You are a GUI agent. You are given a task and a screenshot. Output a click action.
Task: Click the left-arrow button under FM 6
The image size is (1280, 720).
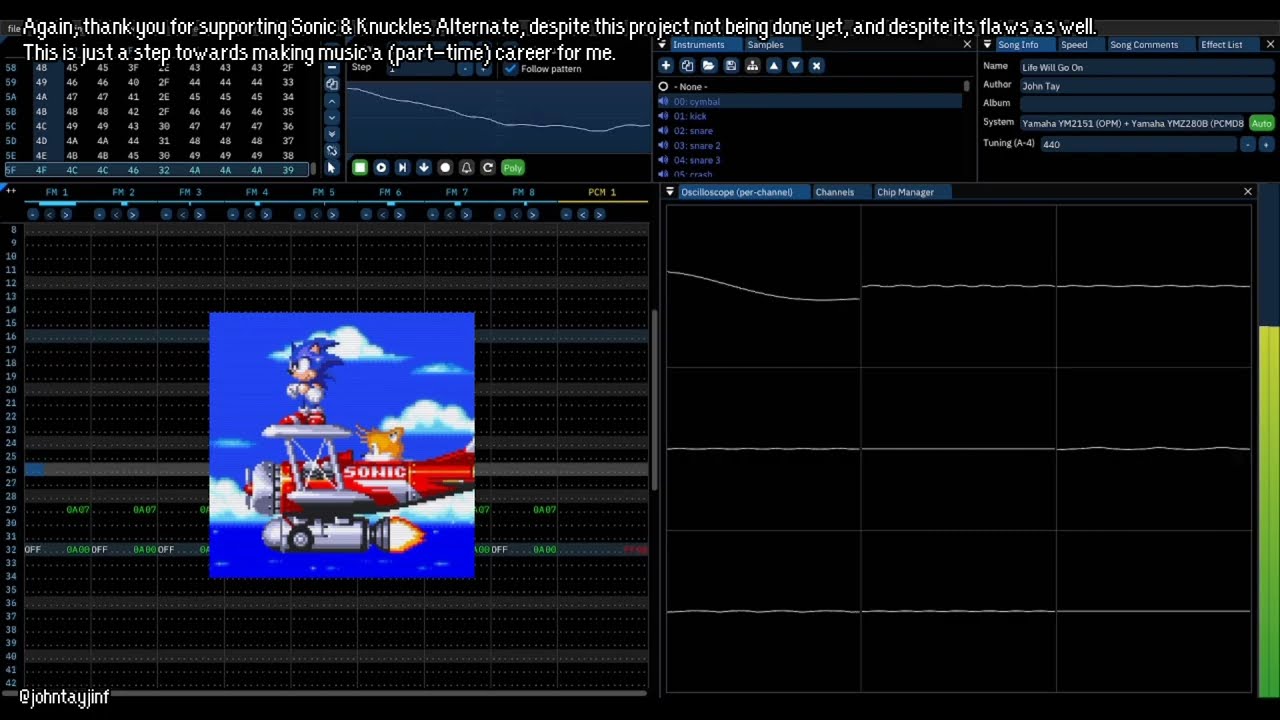pos(383,214)
